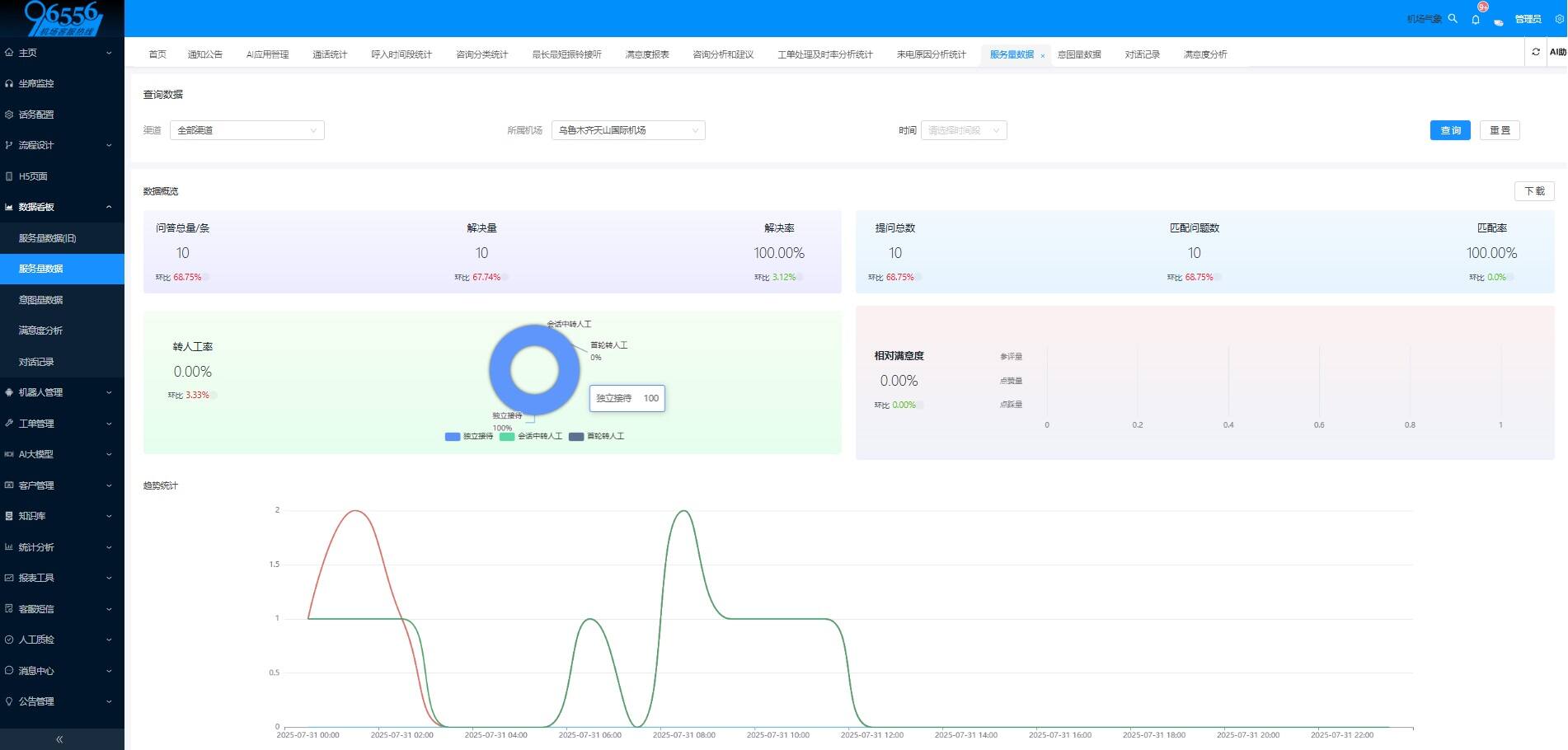Toggle the 独立接待 legend item in donut chart
The width and height of the screenshot is (1568, 750).
pyautogui.click(x=468, y=436)
